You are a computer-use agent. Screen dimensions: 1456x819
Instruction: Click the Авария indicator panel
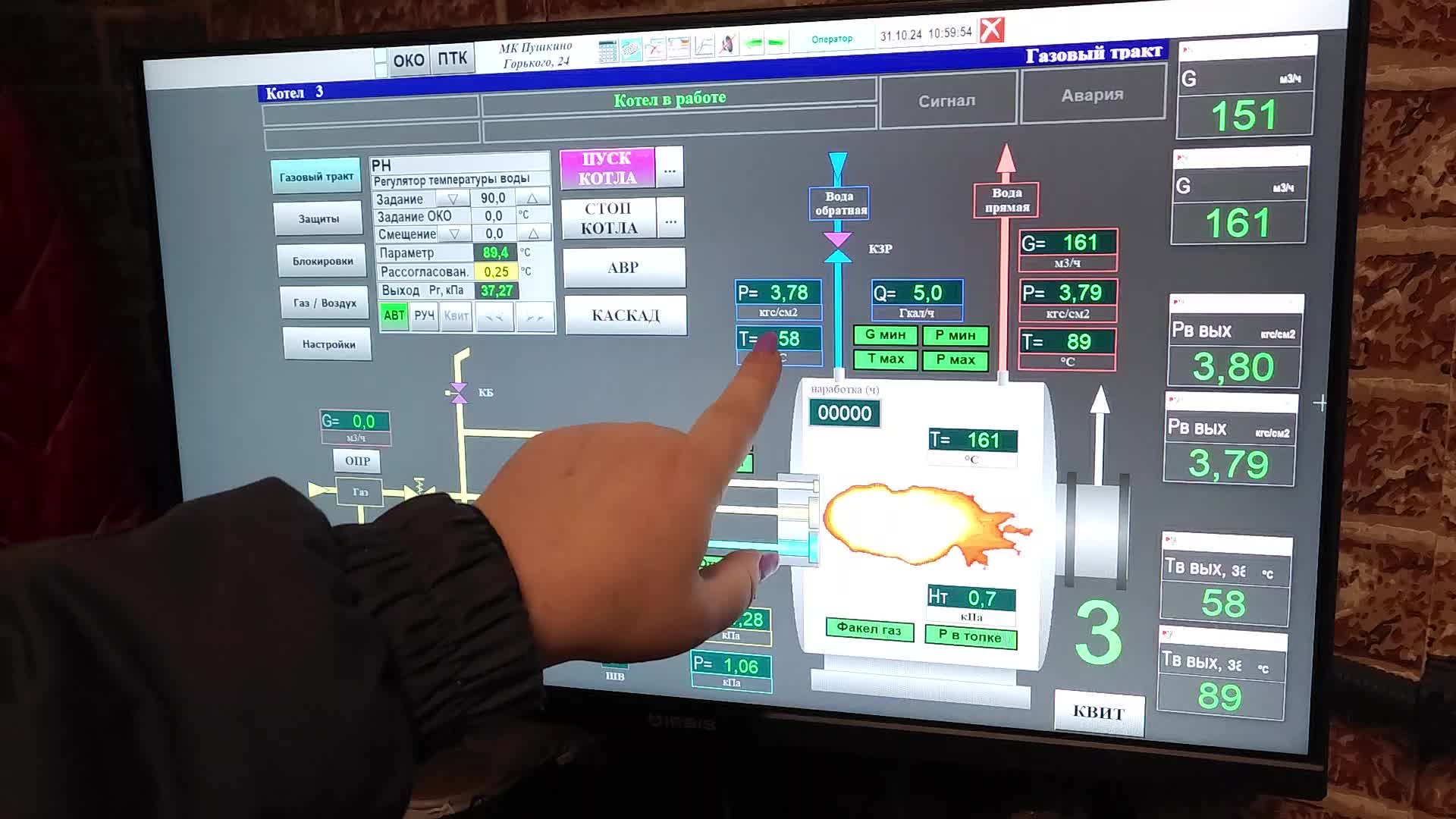(x=1093, y=95)
